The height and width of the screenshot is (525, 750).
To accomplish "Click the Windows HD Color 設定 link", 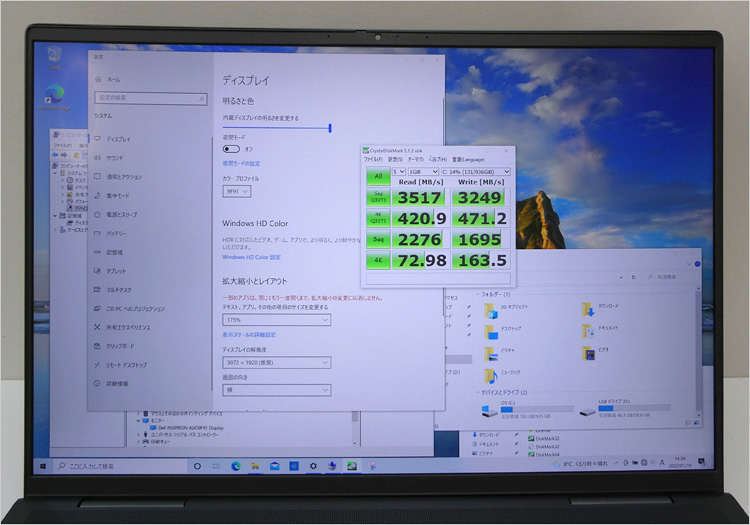I will click(x=252, y=257).
